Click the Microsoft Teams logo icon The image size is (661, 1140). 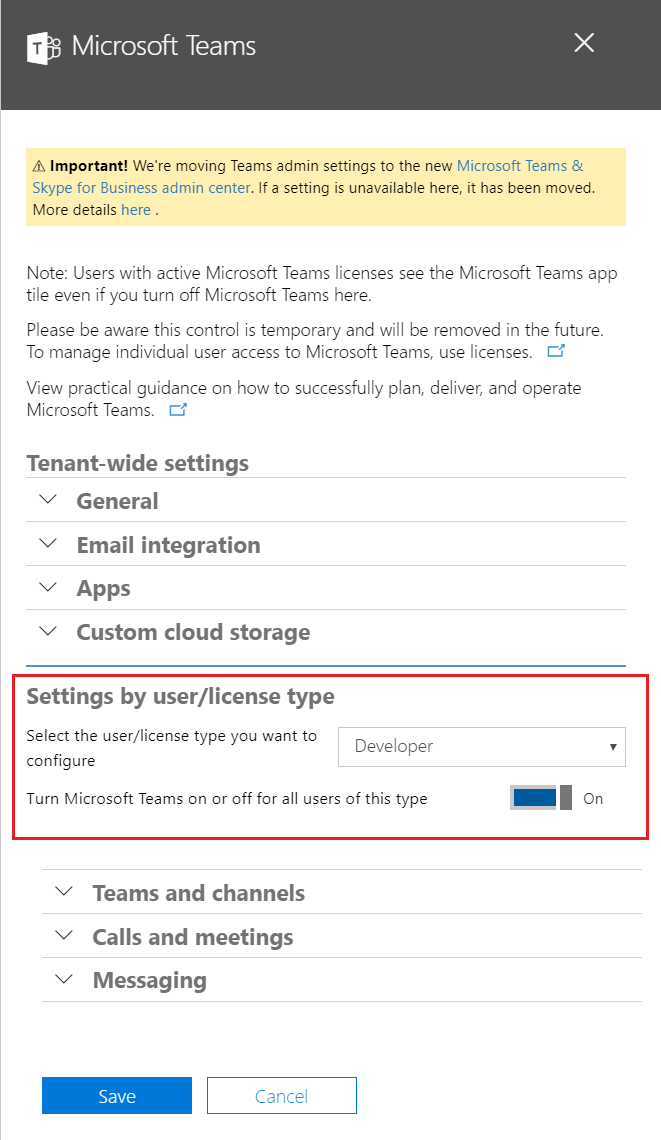pos(44,46)
